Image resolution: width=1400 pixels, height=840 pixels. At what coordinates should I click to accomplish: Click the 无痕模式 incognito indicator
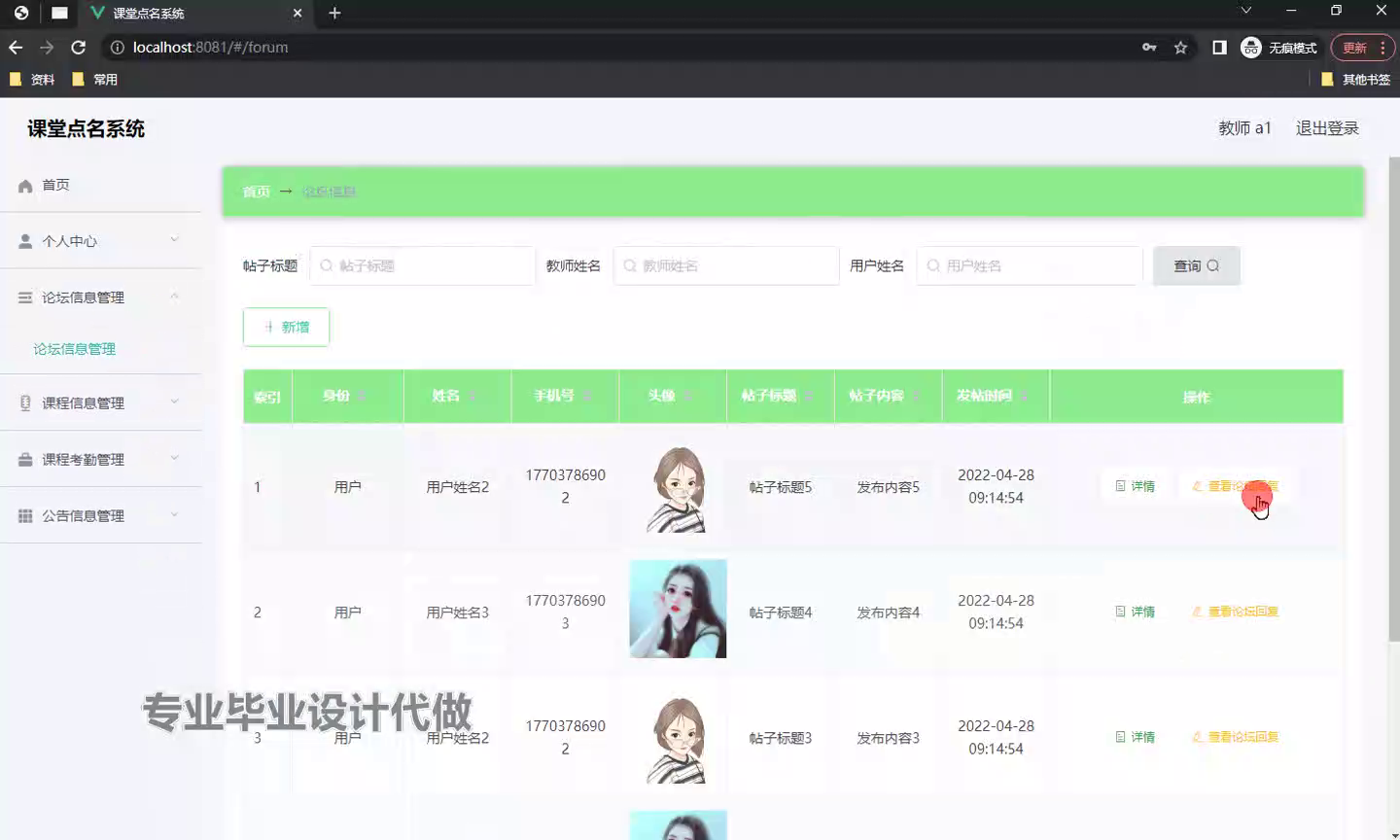pyautogui.click(x=1278, y=48)
